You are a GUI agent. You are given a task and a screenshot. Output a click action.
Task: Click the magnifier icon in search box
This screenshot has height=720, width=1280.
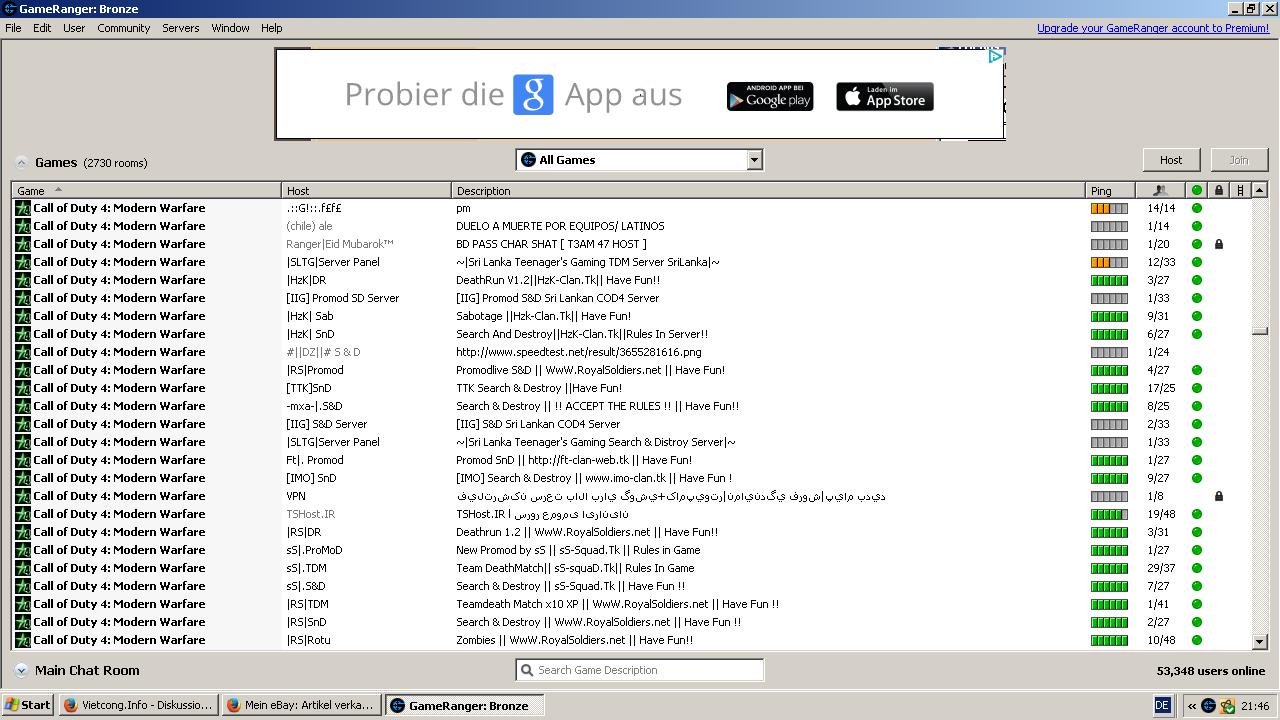(526, 670)
